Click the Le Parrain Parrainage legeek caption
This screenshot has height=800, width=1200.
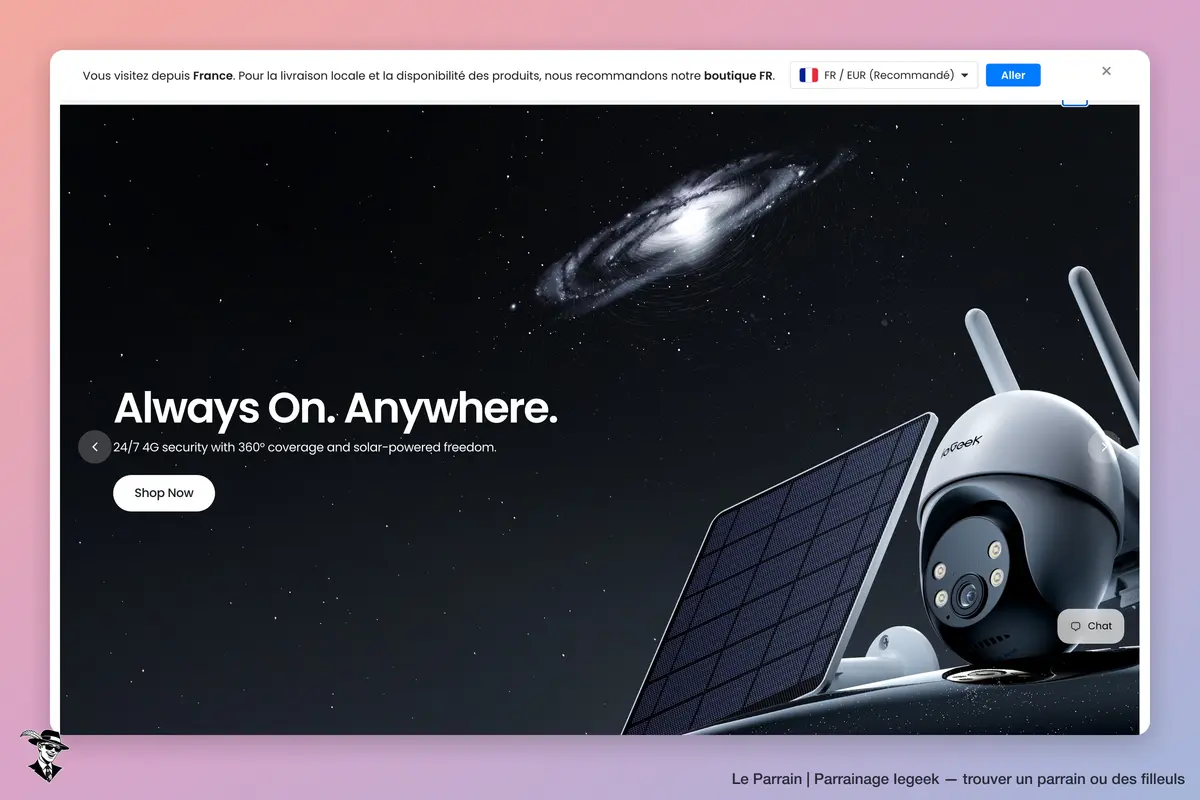tap(958, 779)
